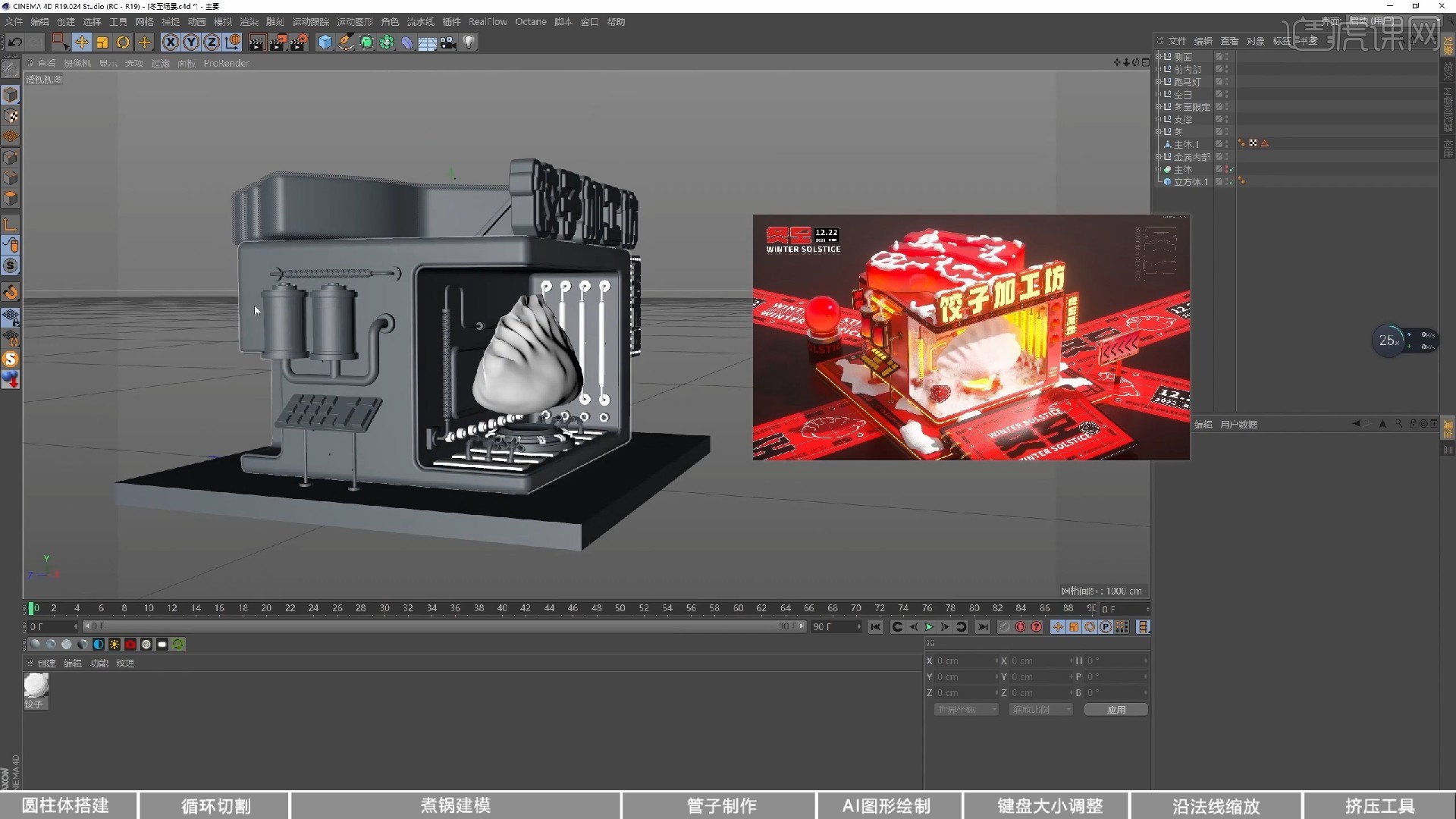Viewport: 1456px width, 819px height.
Task: Open the RealFlow menu
Action: pos(488,22)
